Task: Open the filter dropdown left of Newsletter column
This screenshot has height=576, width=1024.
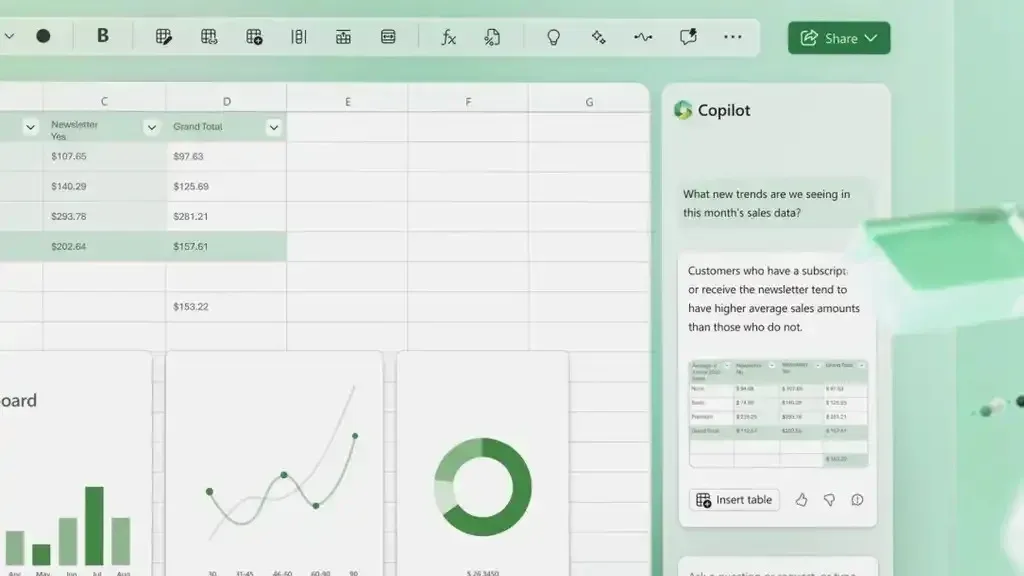Action: [x=30, y=127]
